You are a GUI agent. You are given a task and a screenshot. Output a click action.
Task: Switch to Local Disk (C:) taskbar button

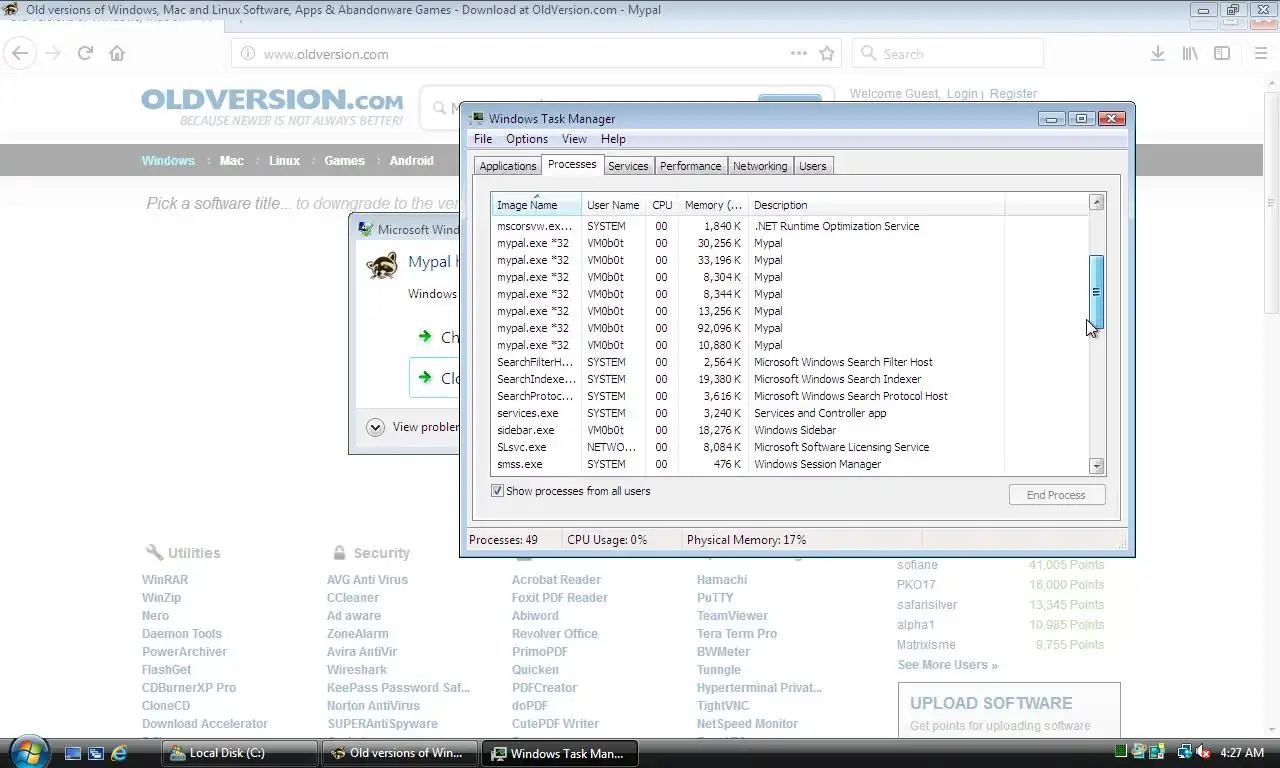tap(239, 753)
